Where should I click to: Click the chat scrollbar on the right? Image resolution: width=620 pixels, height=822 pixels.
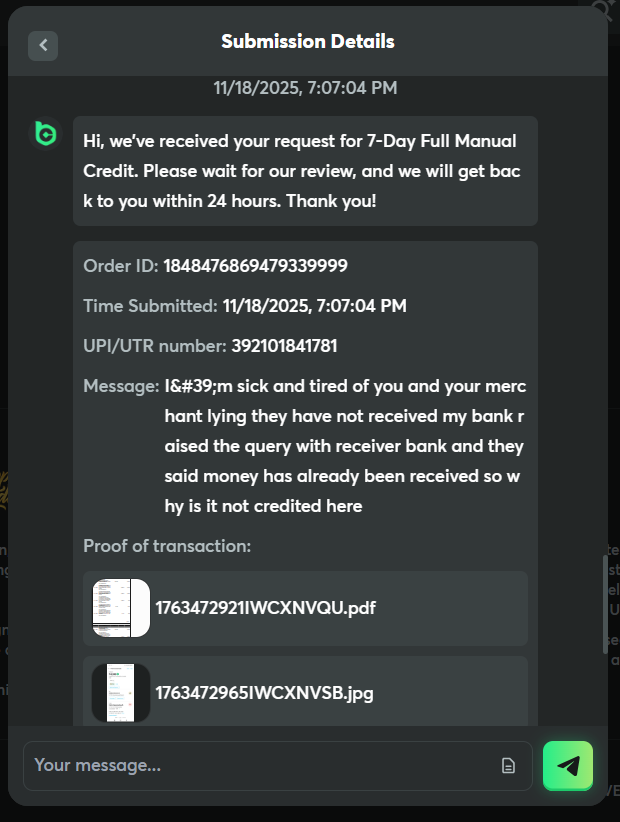[603, 605]
